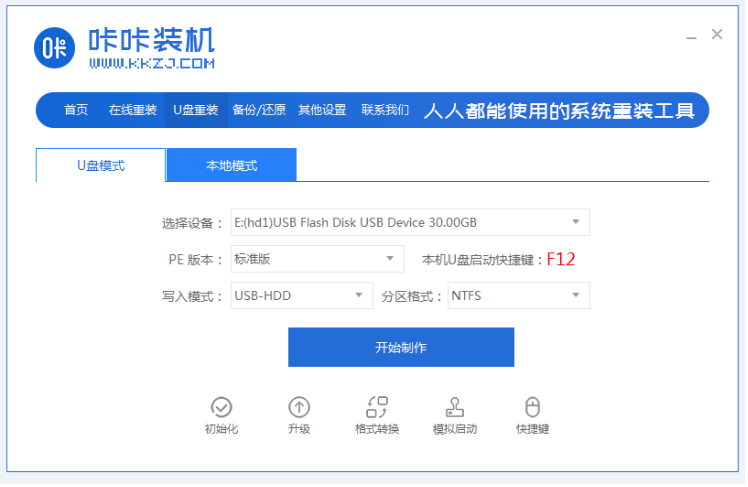Click the WWW.KKZJ.COM website text
This screenshot has width=748, height=487.
point(152,64)
